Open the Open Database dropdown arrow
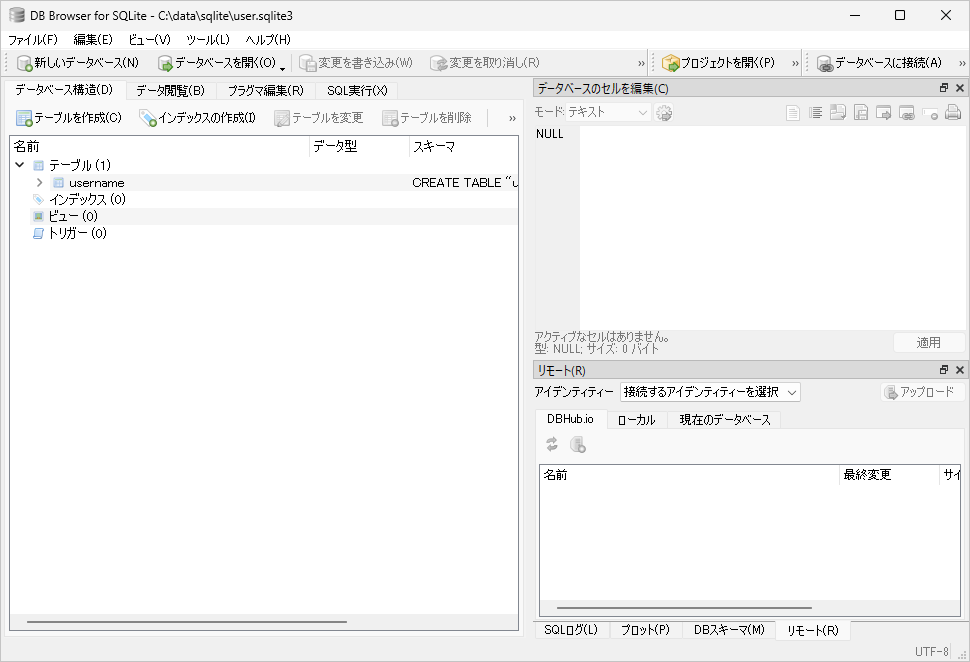Viewport: 970px width, 662px height. [x=283, y=66]
